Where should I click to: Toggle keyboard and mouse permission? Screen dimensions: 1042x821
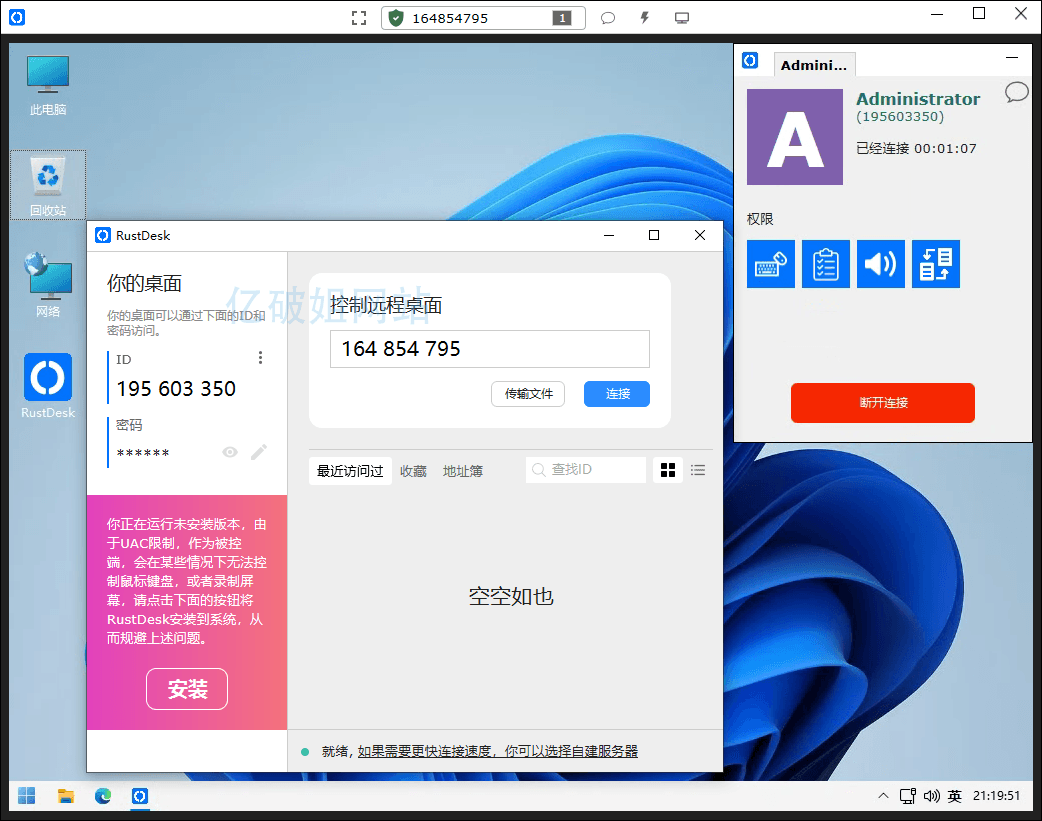pyautogui.click(x=770, y=264)
